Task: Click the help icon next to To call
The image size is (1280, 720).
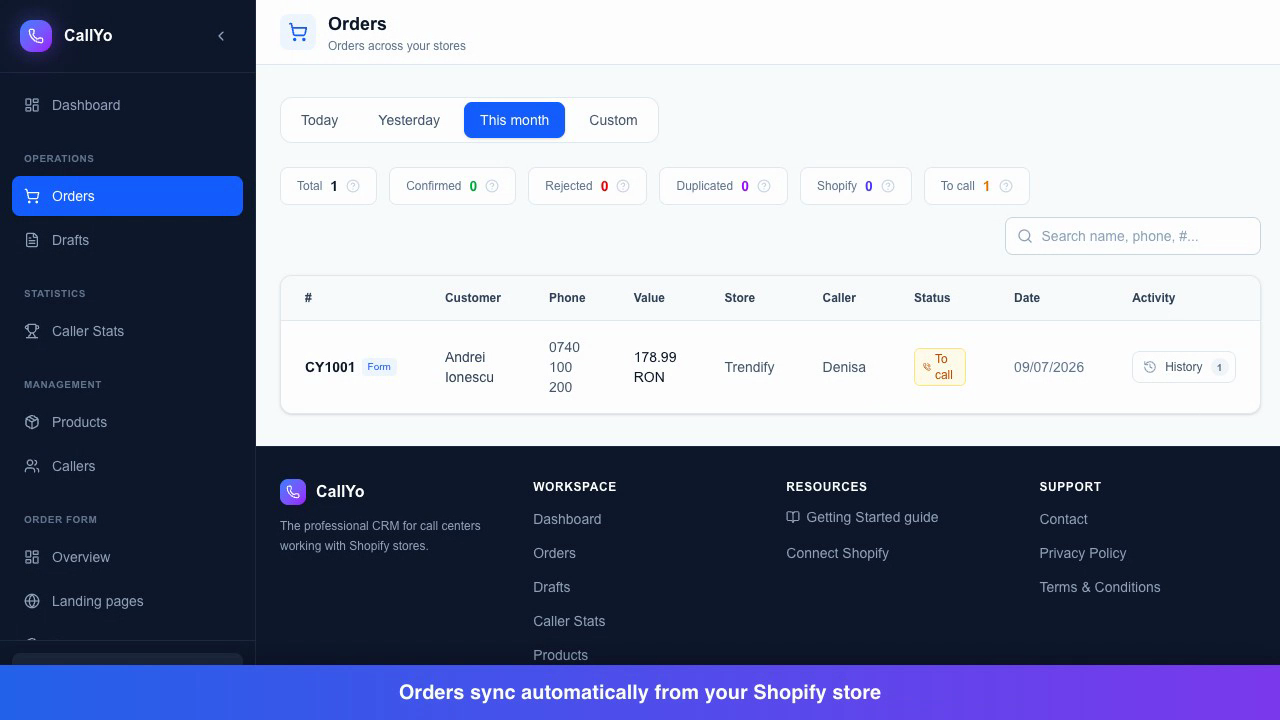Action: pos(1006,186)
